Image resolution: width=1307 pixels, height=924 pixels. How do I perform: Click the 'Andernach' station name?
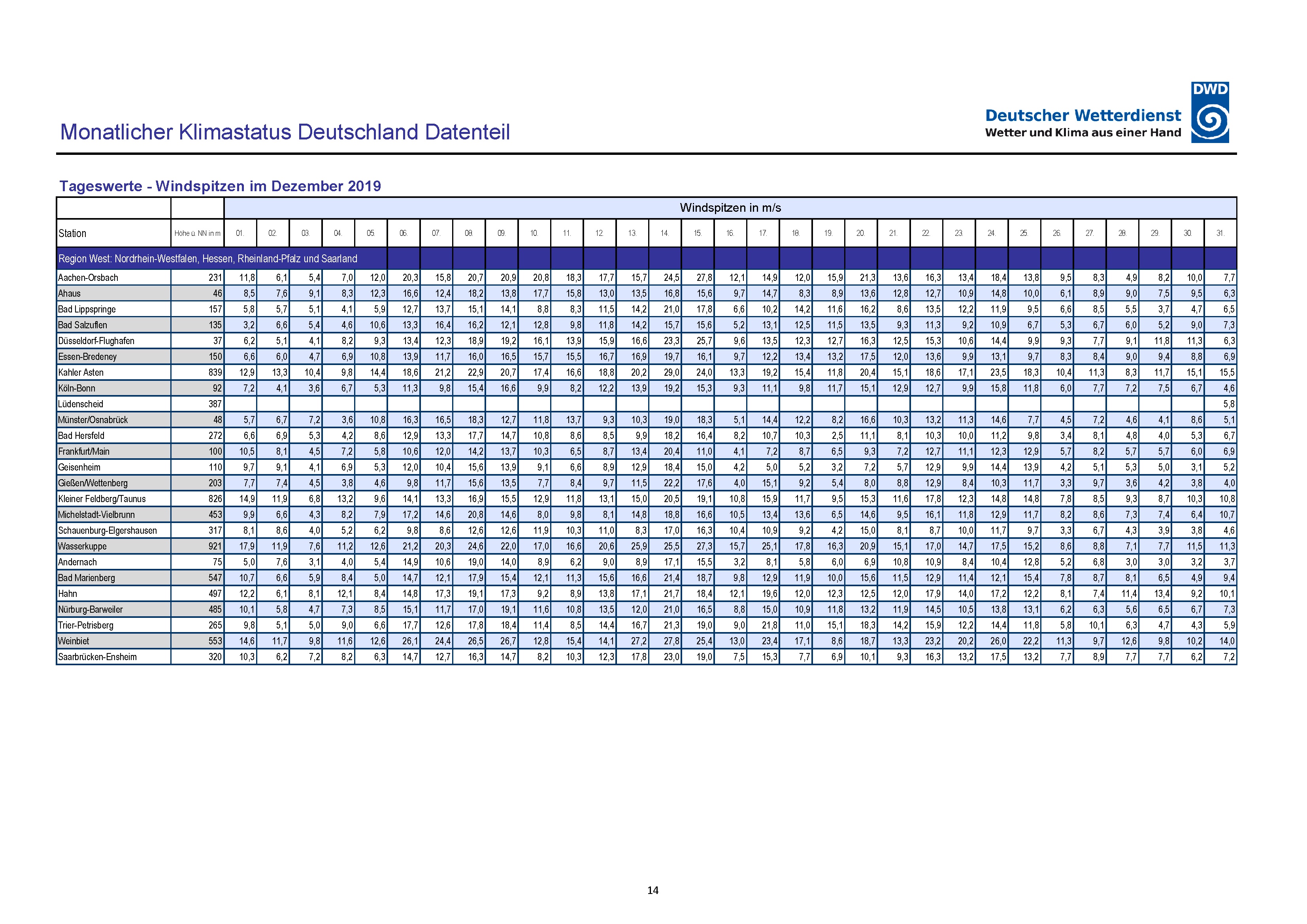[x=77, y=562]
